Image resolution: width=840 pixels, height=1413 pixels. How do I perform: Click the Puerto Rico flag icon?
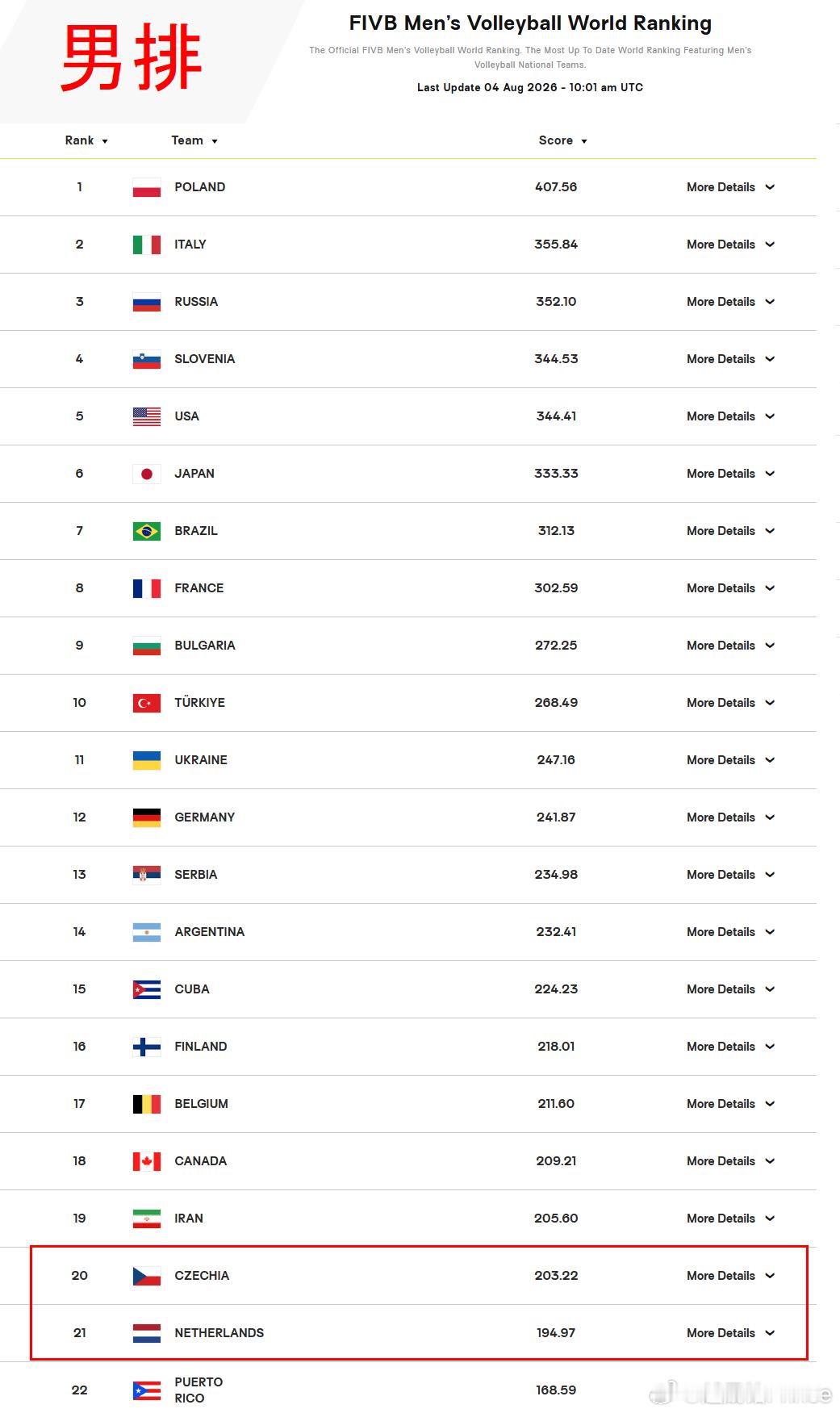tap(147, 1390)
